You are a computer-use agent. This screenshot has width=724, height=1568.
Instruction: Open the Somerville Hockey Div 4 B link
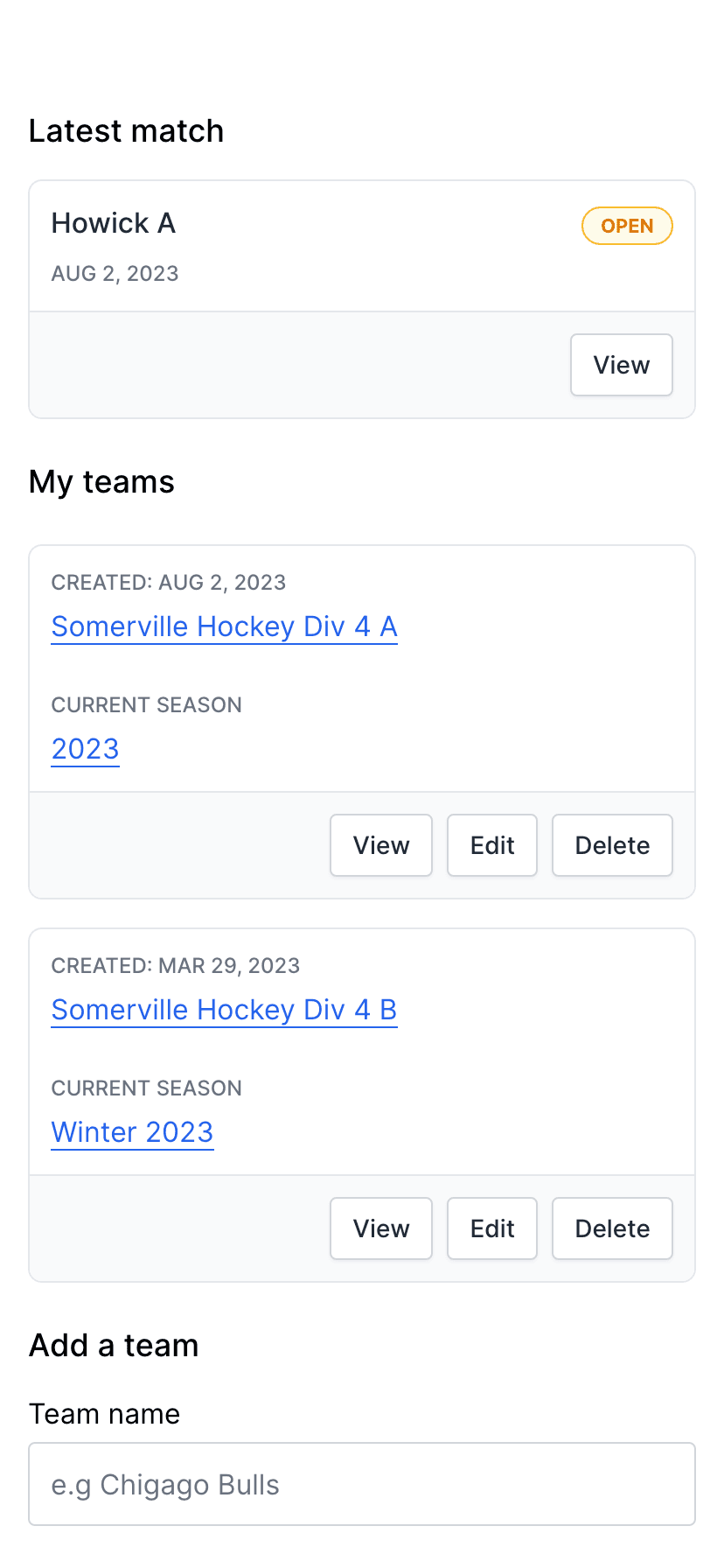pos(224,1010)
